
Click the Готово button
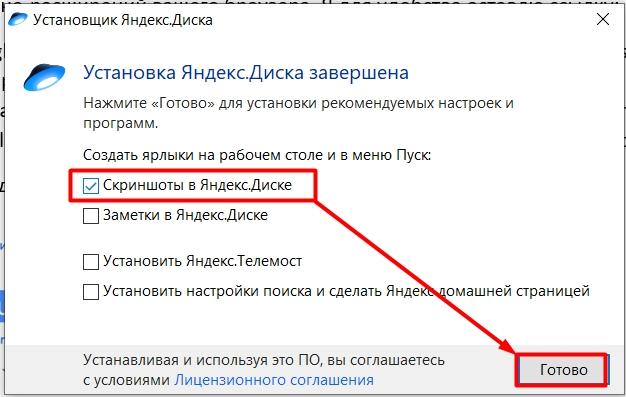tap(563, 370)
